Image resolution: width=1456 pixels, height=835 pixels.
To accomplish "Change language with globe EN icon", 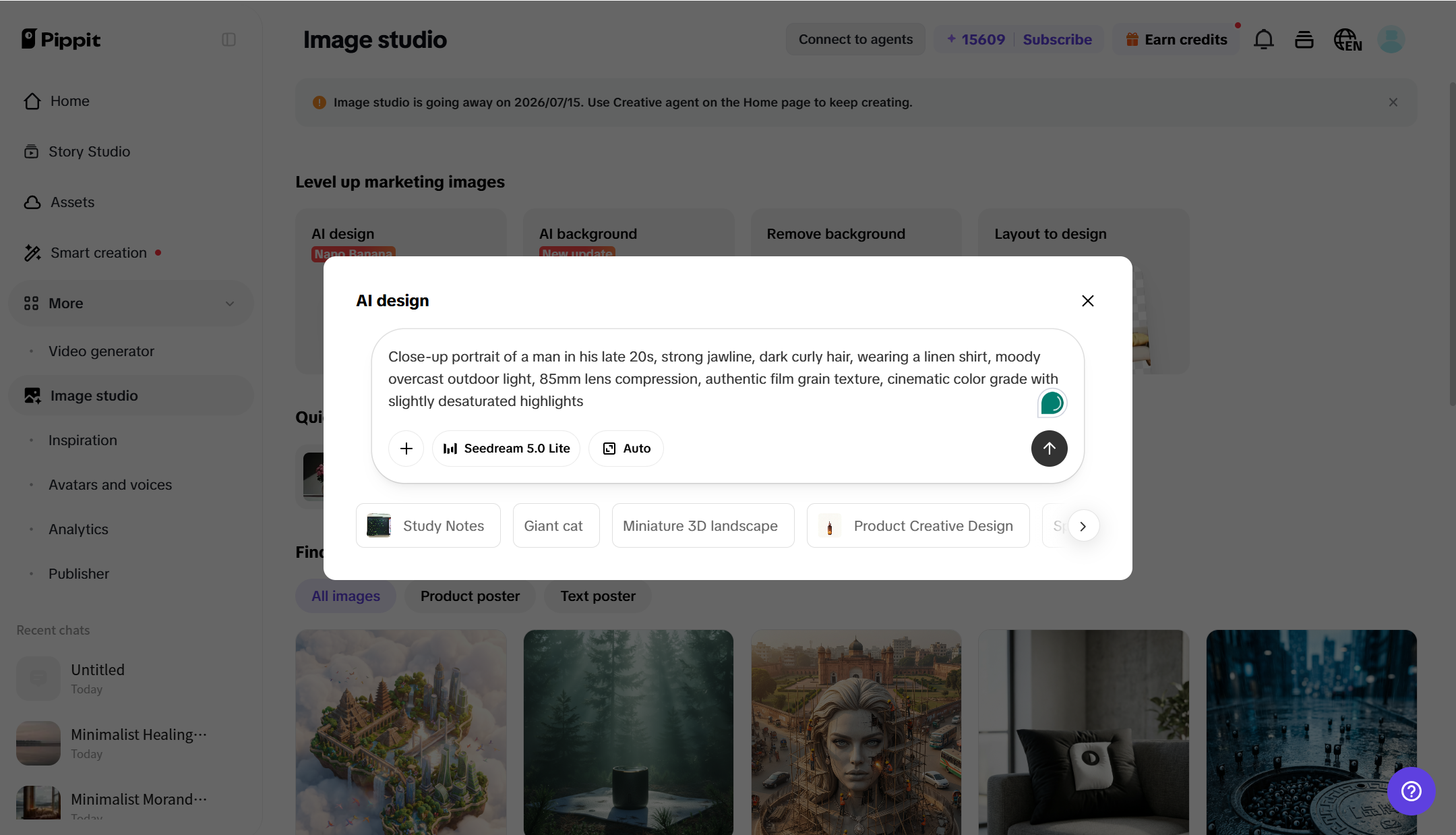I will (1347, 40).
